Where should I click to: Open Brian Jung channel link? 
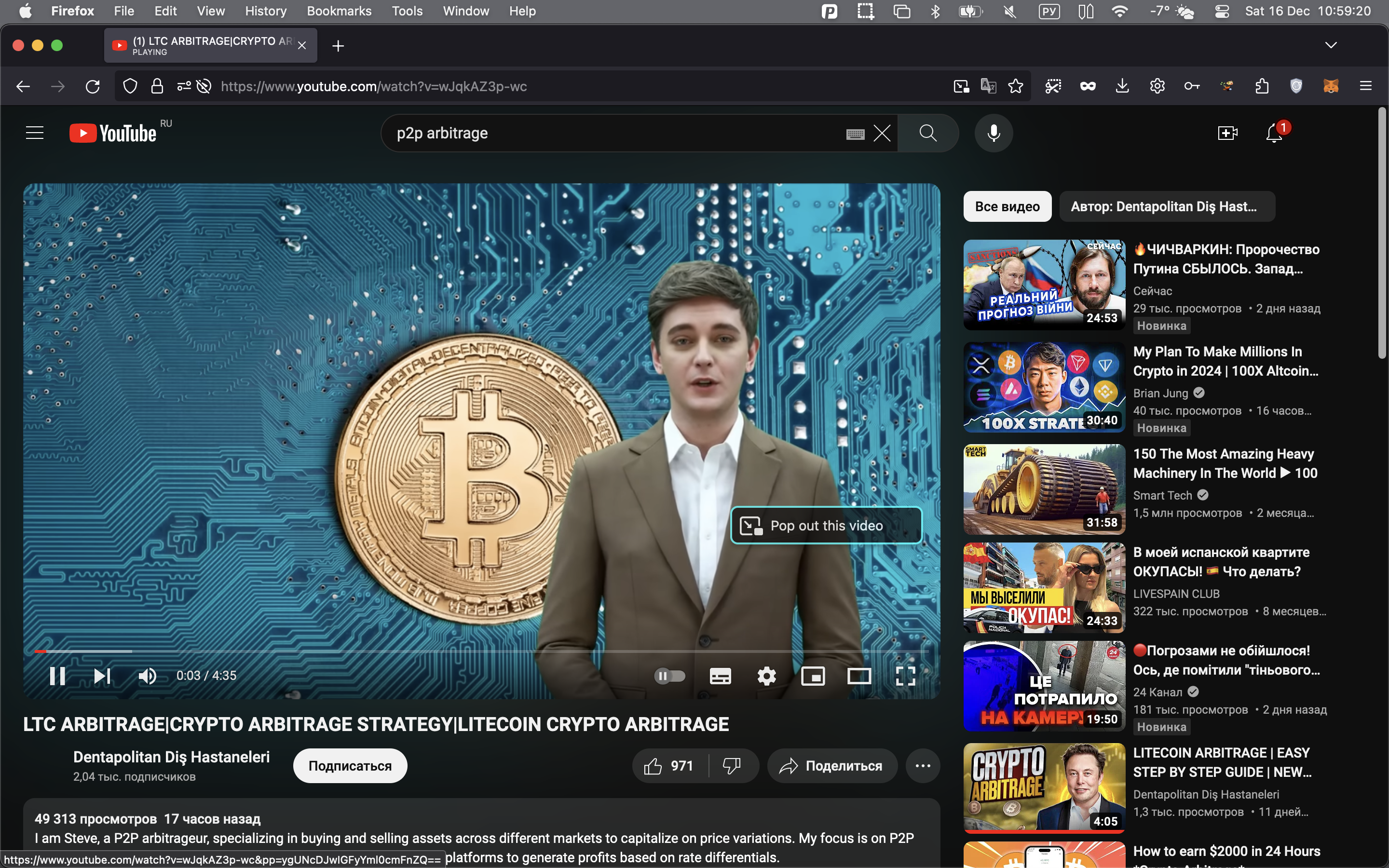pyautogui.click(x=1160, y=393)
